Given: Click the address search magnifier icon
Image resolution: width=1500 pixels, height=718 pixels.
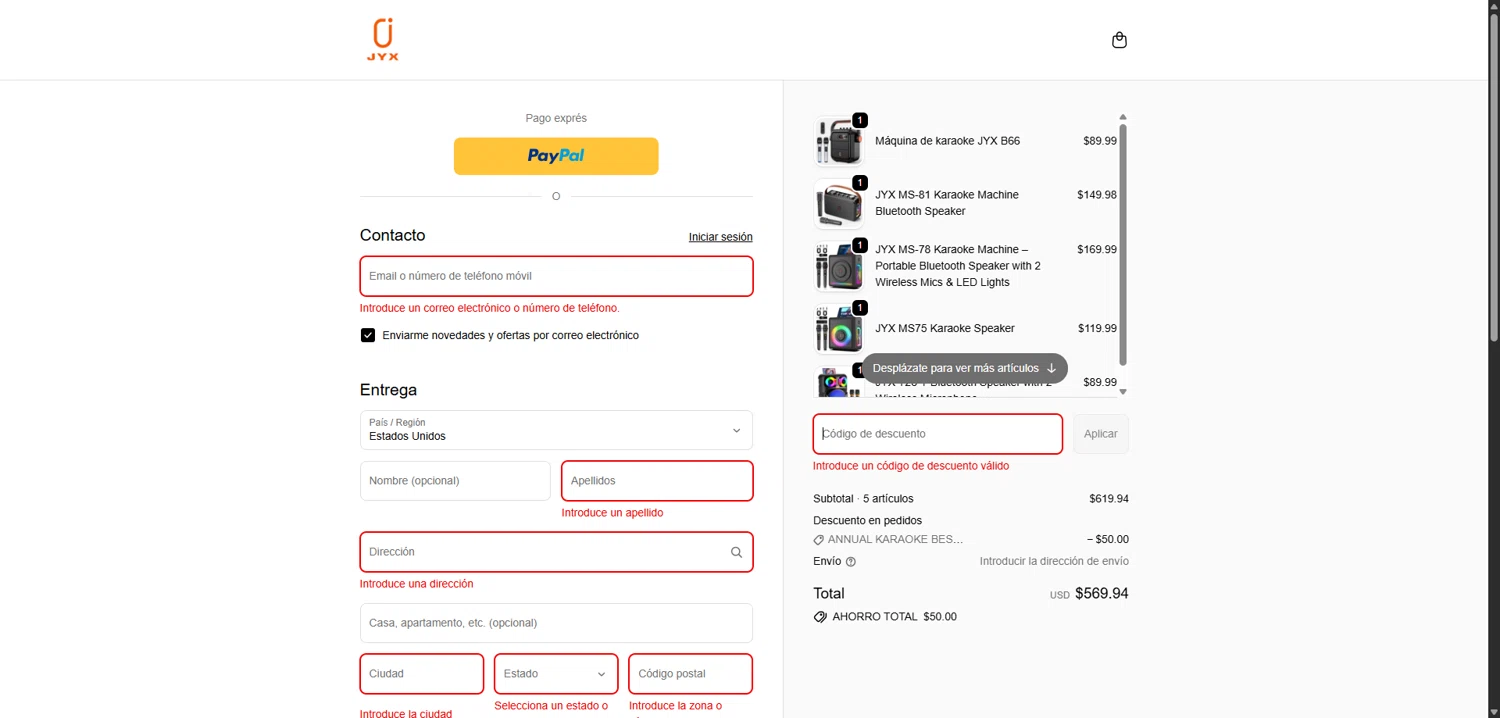Looking at the screenshot, I should pos(736,552).
